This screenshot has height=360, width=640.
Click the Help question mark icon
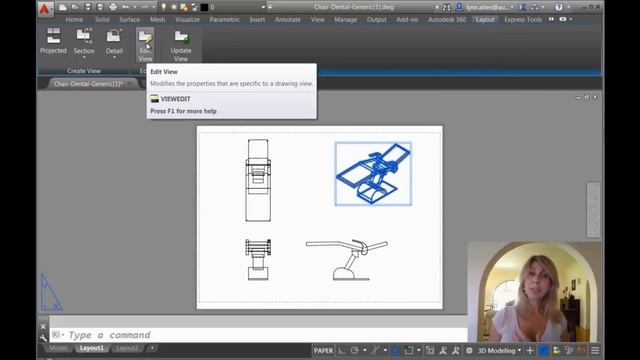click(559, 7)
